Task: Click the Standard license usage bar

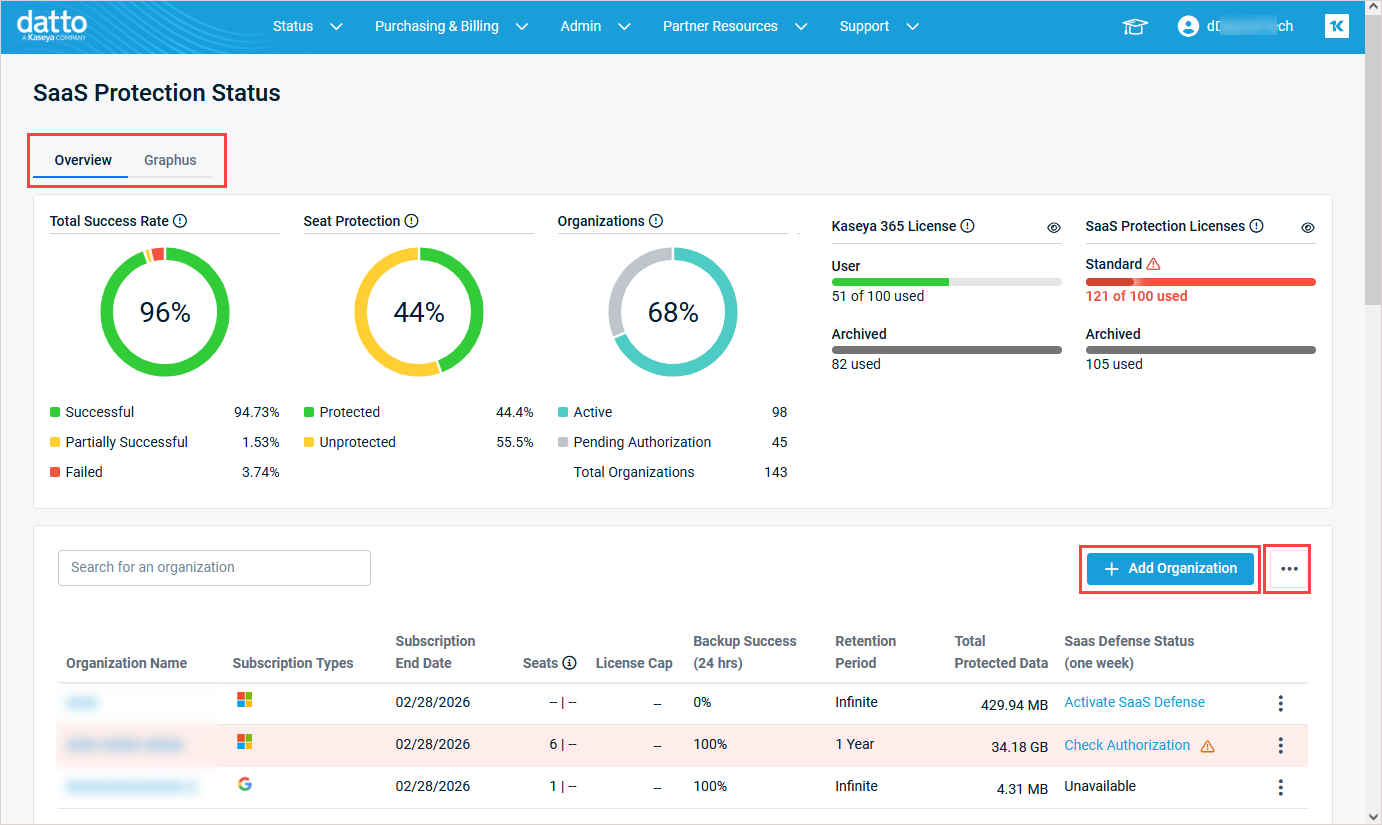Action: point(1200,282)
